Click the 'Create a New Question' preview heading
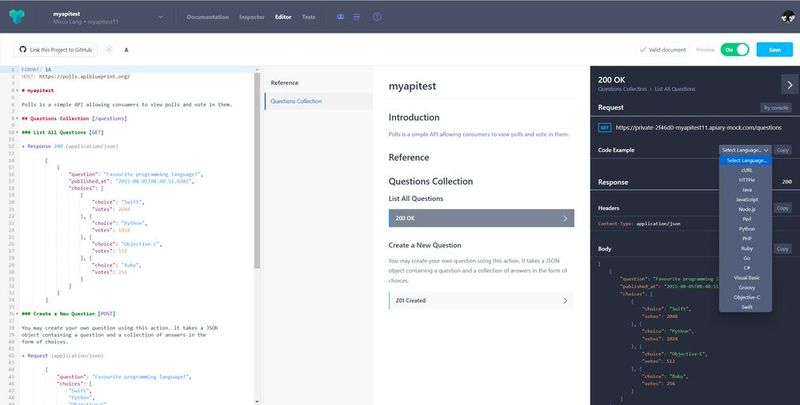This screenshot has width=800, height=405. (x=424, y=245)
